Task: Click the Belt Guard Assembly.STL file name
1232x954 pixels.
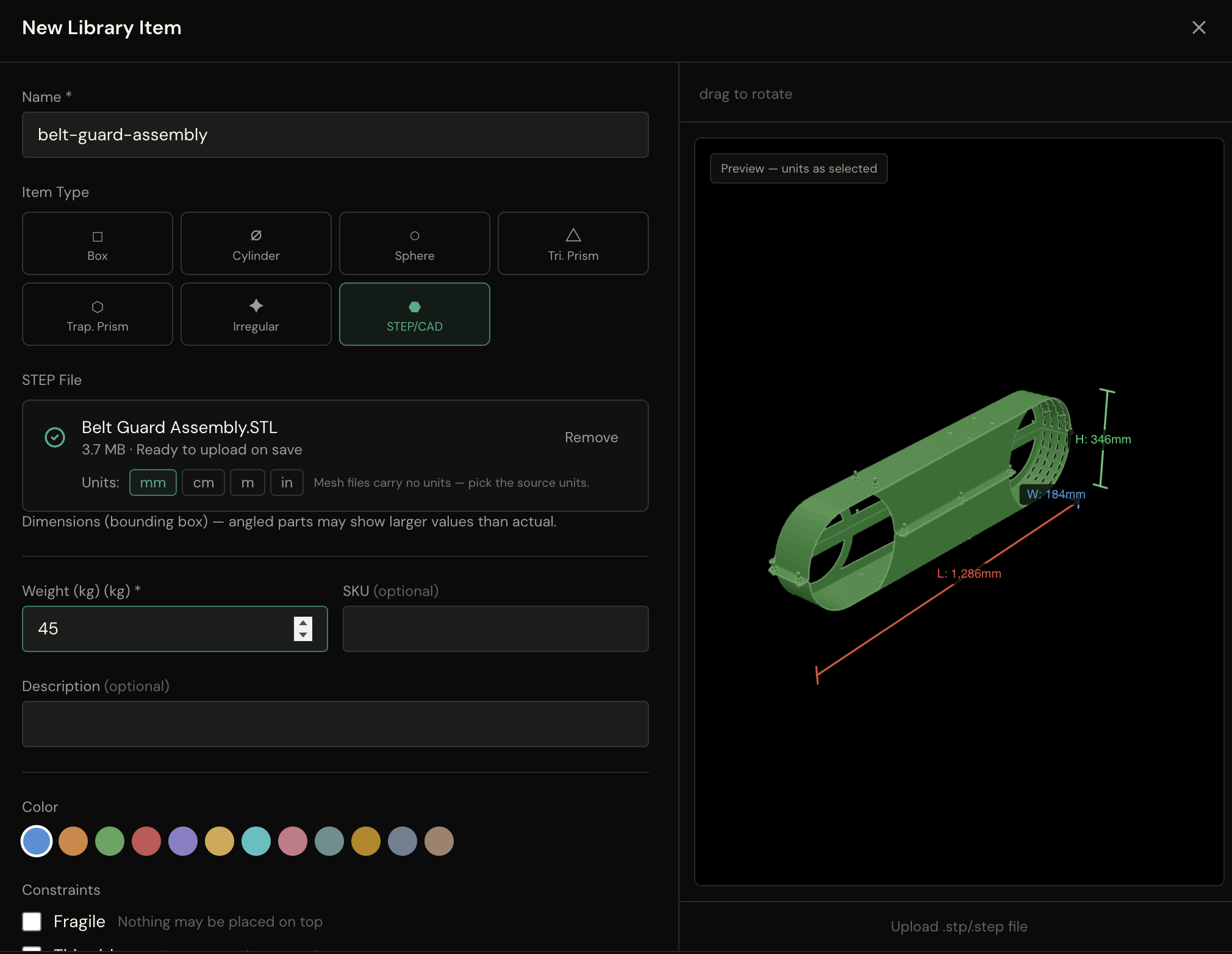Action: (x=179, y=427)
